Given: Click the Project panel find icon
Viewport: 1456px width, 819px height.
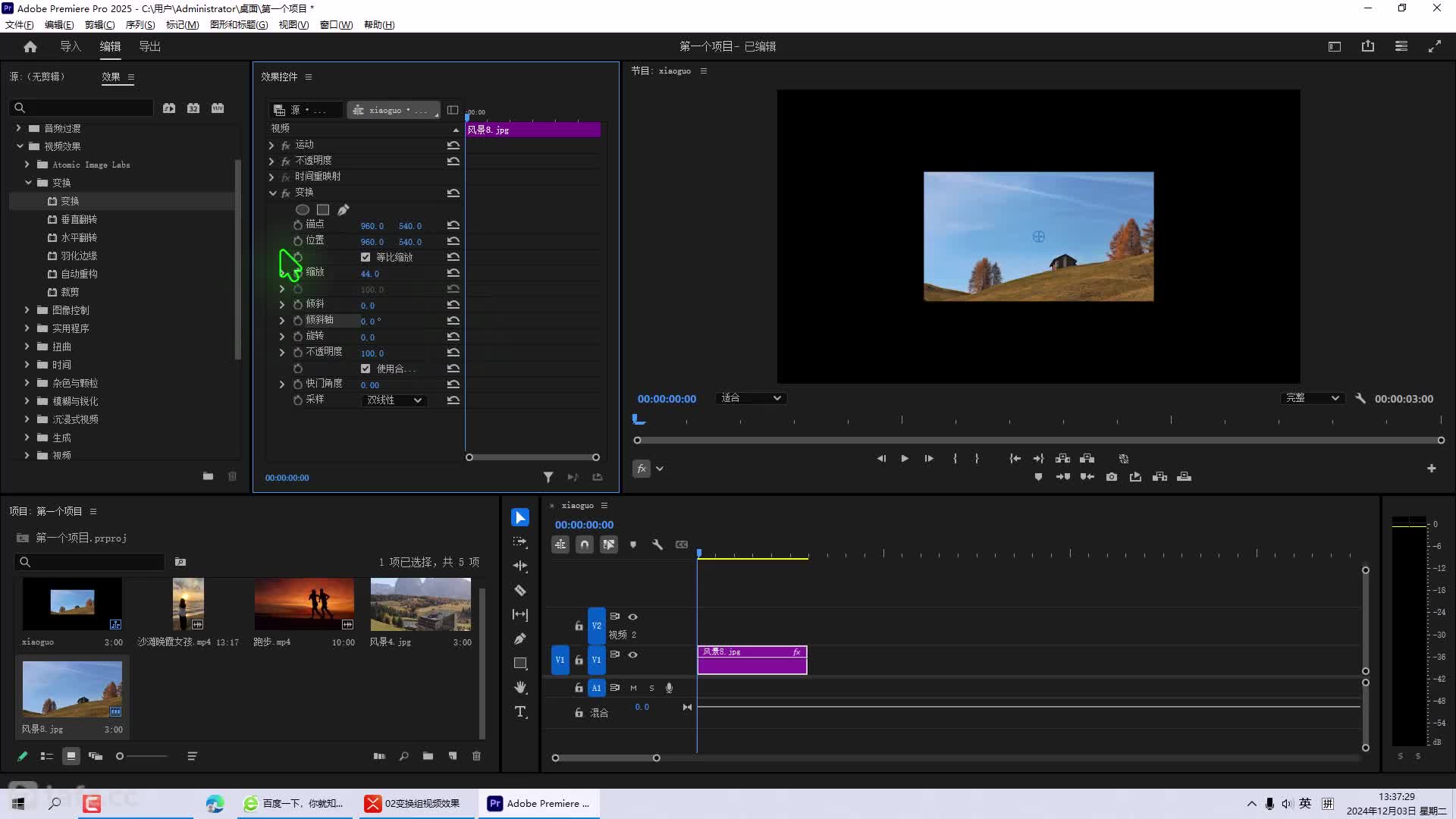Looking at the screenshot, I should pos(404,756).
